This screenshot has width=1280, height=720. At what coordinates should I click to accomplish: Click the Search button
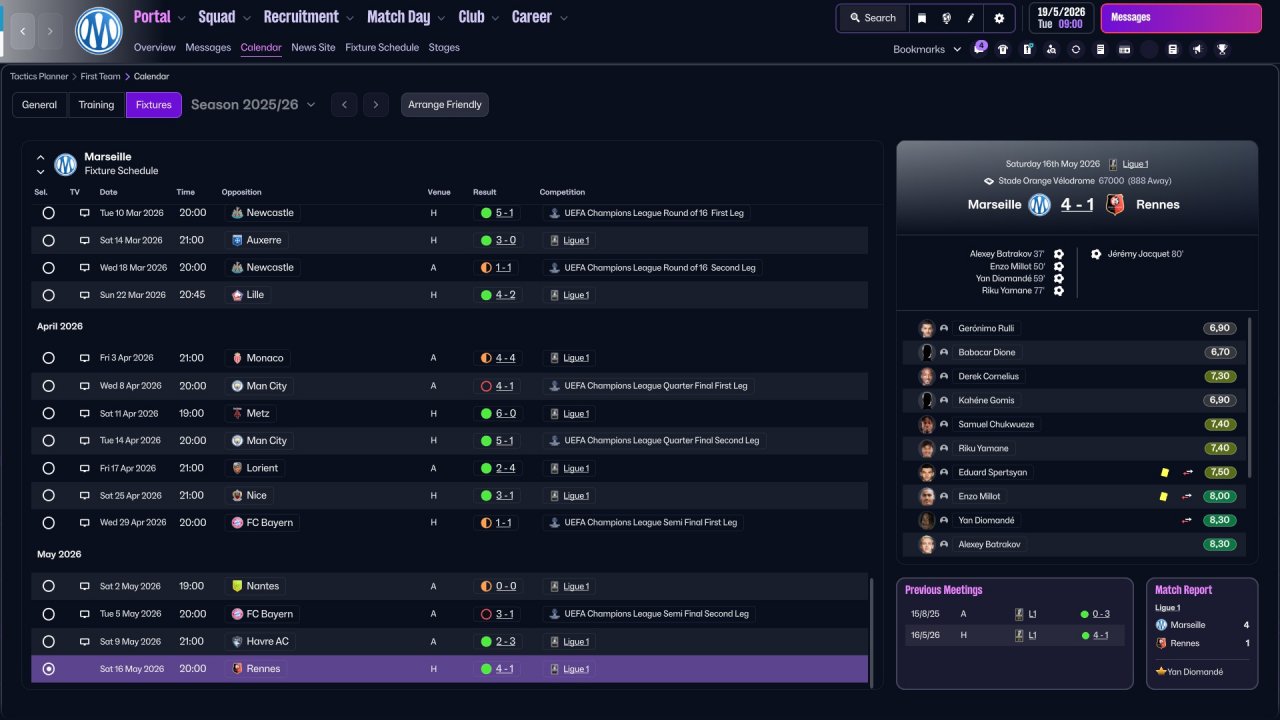click(873, 18)
